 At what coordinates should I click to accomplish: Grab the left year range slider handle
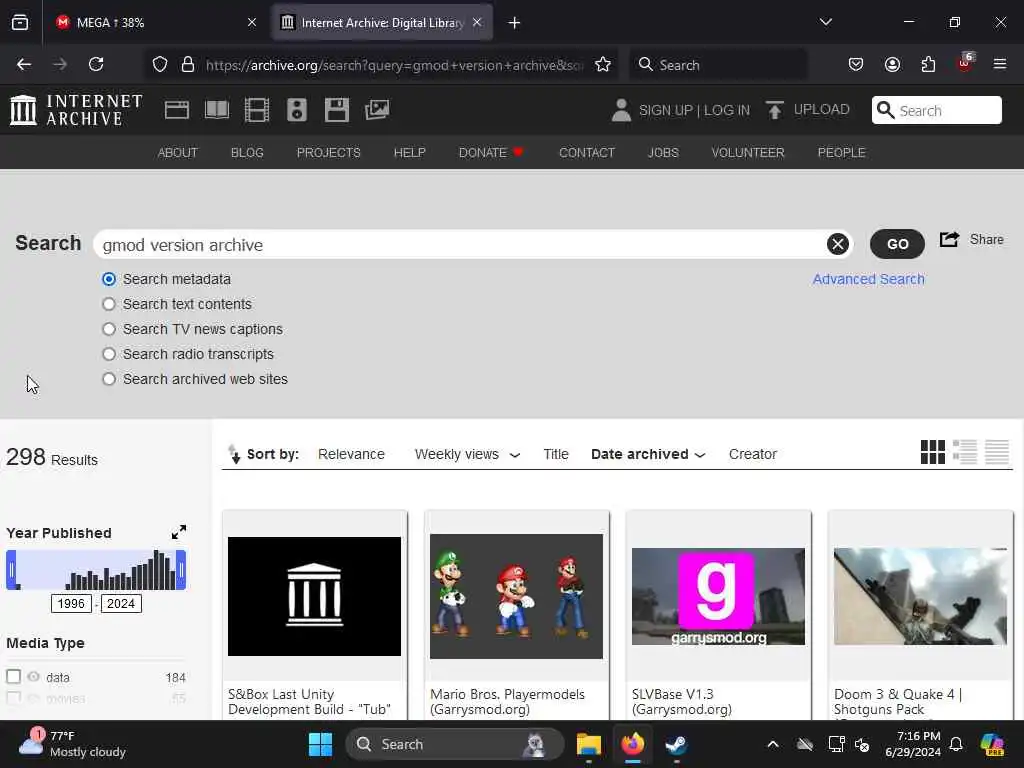pyautogui.click(x=11, y=569)
